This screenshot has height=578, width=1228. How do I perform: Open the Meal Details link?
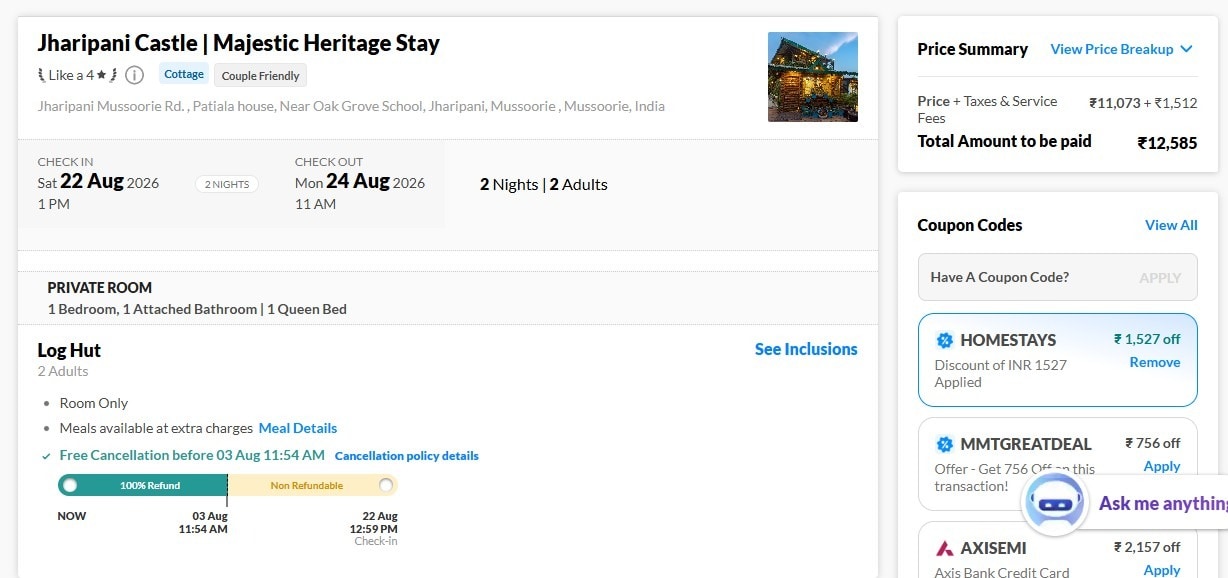tap(298, 428)
